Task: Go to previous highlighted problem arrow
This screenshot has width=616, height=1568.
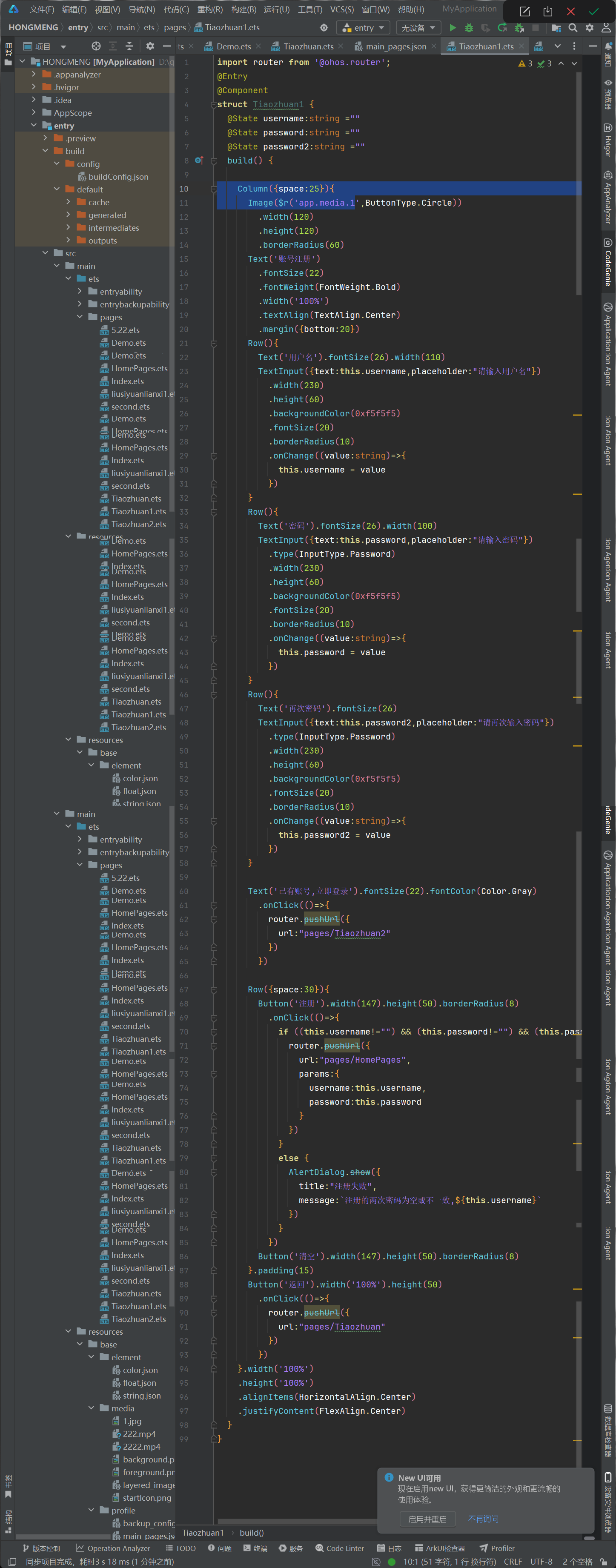Action: click(561, 63)
